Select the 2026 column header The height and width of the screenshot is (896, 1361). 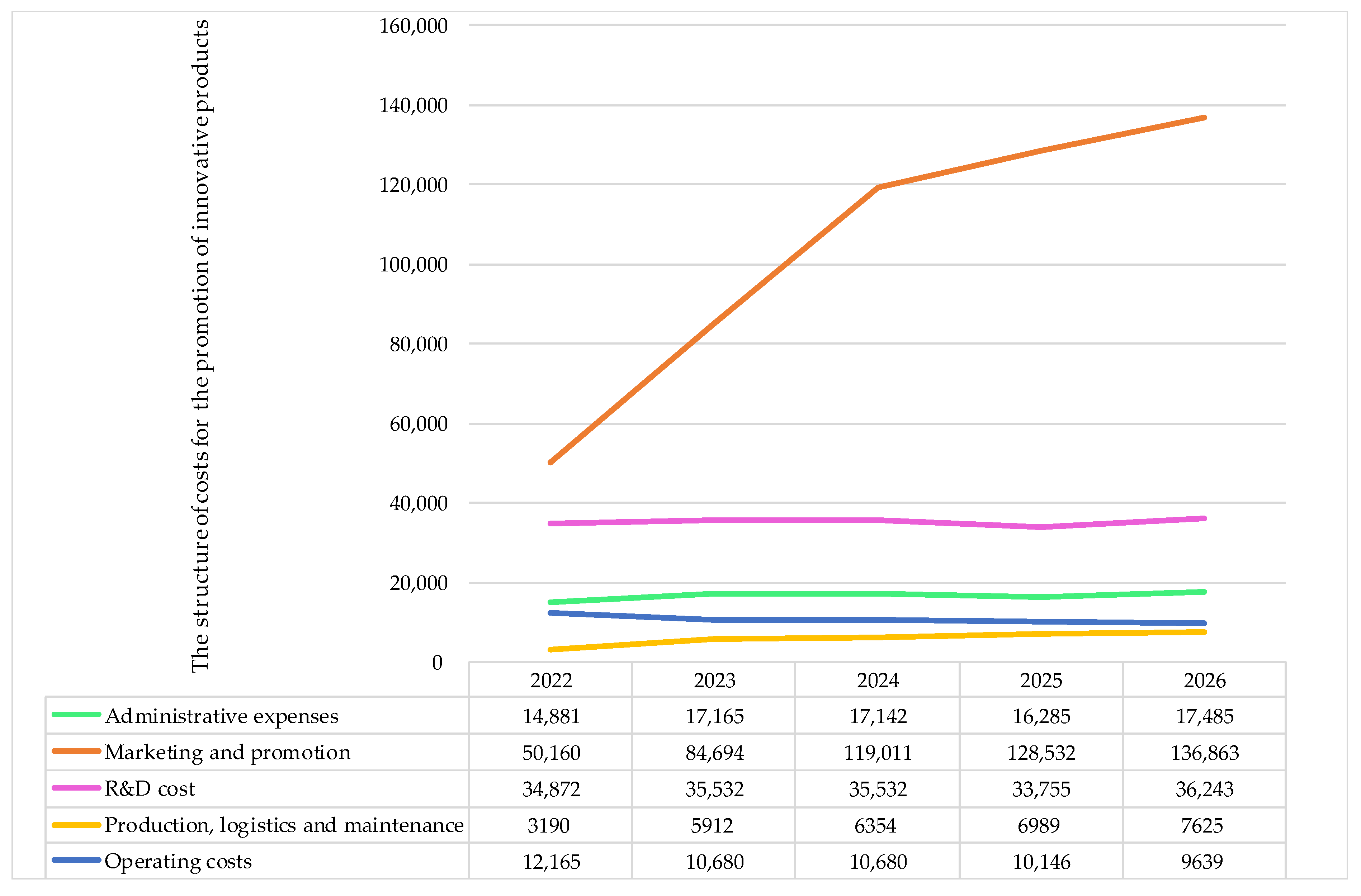(1204, 681)
